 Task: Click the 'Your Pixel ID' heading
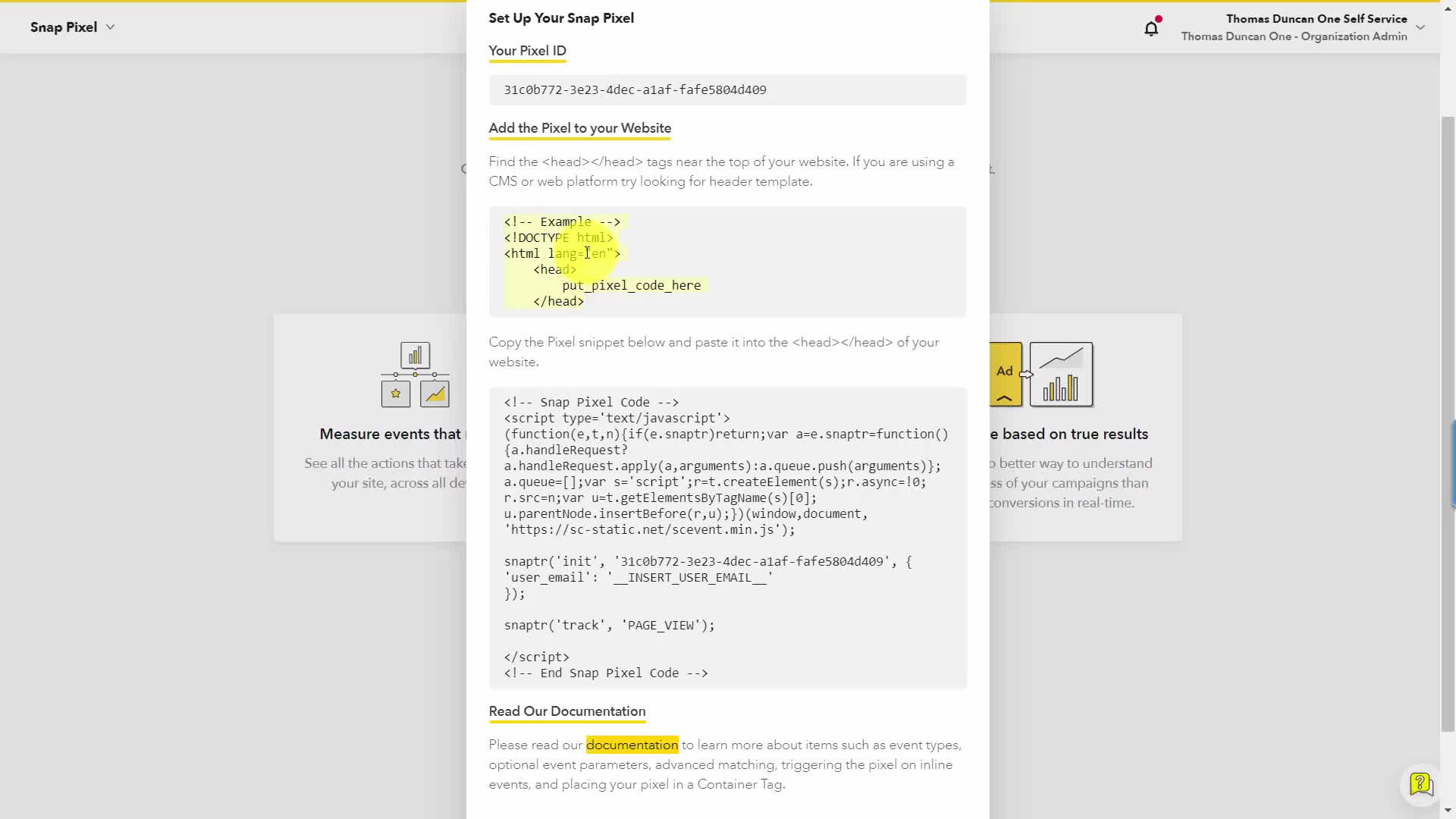527,51
